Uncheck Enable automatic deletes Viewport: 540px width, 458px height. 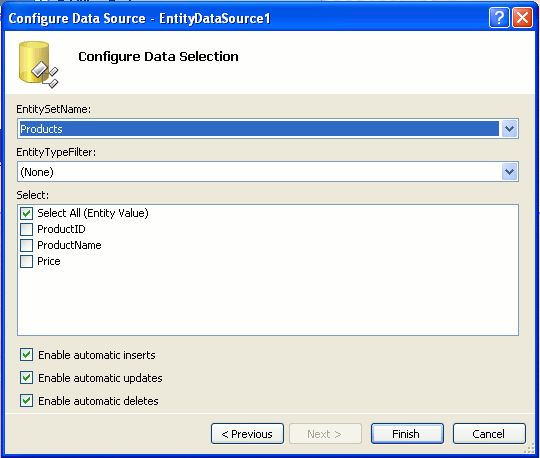point(27,401)
